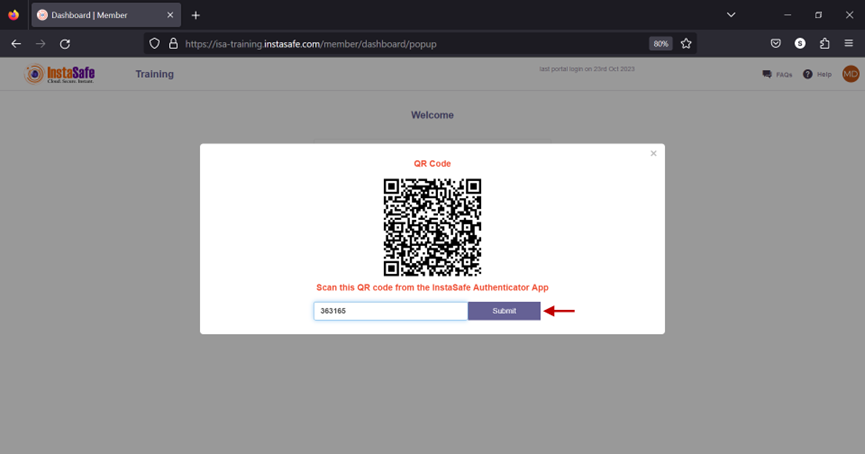Viewport: 865px width, 454px height.
Task: Click the Firefox logo icon in title bar
Action: click(x=14, y=15)
